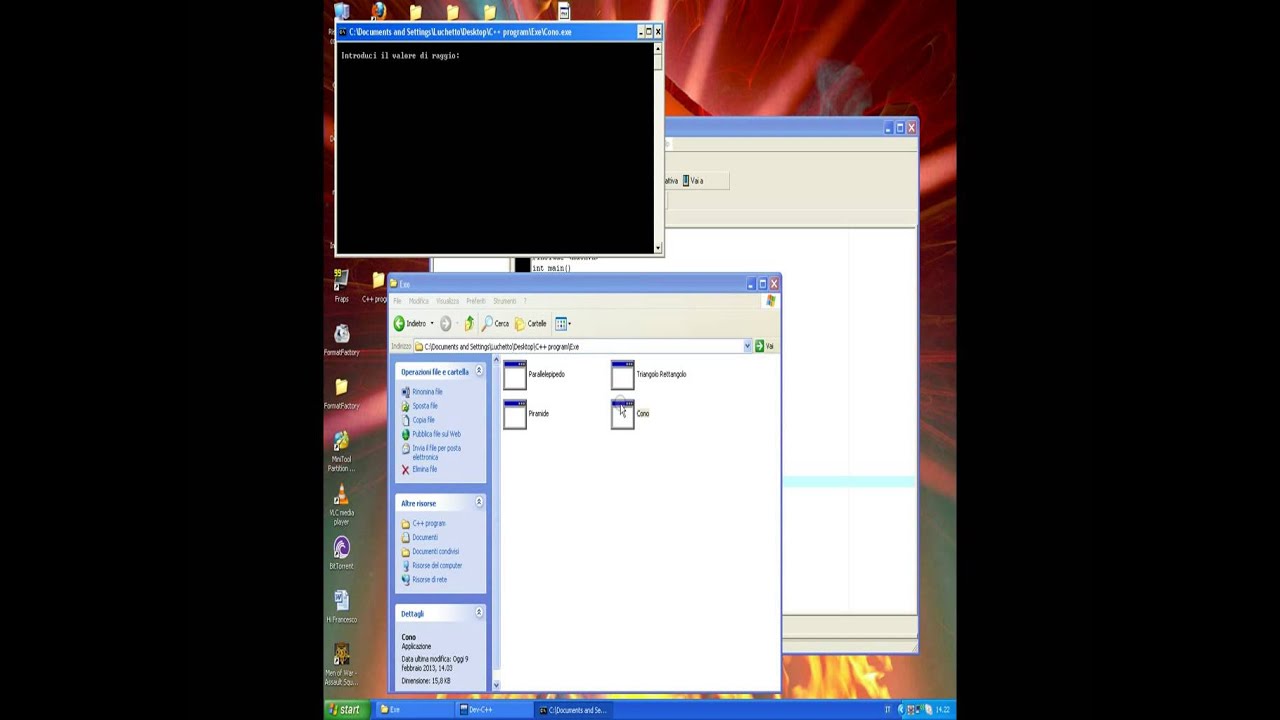Switch to the Exe taskbar button
The height and width of the screenshot is (720, 1280).
click(412, 710)
